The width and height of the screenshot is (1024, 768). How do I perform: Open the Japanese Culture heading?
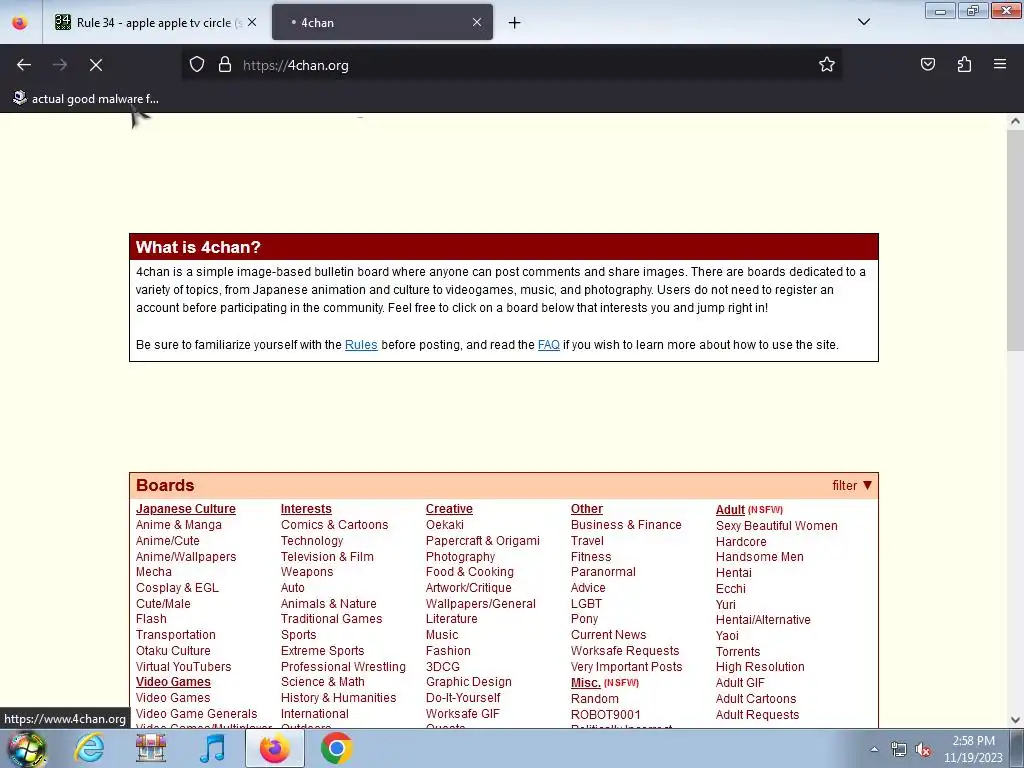click(185, 509)
